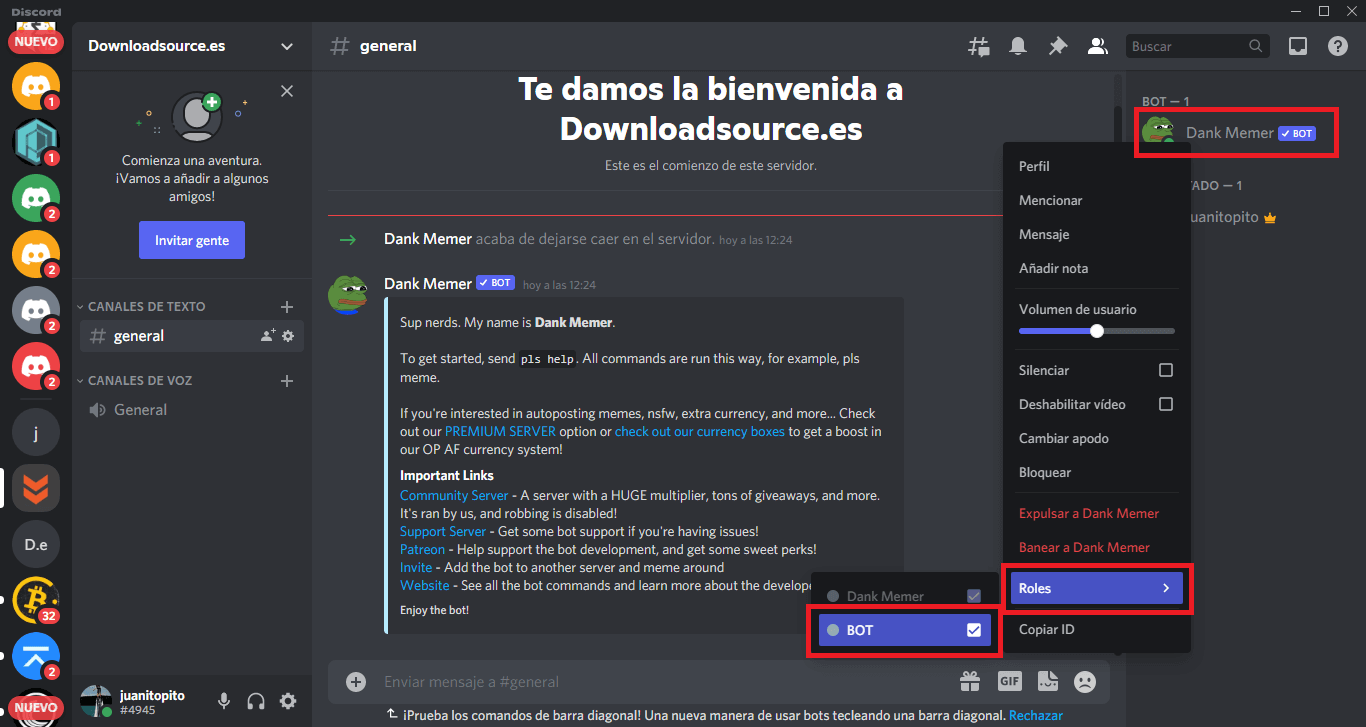This screenshot has width=1366, height=727.
Task: Open notification settings bell icon
Action: tap(1018, 46)
